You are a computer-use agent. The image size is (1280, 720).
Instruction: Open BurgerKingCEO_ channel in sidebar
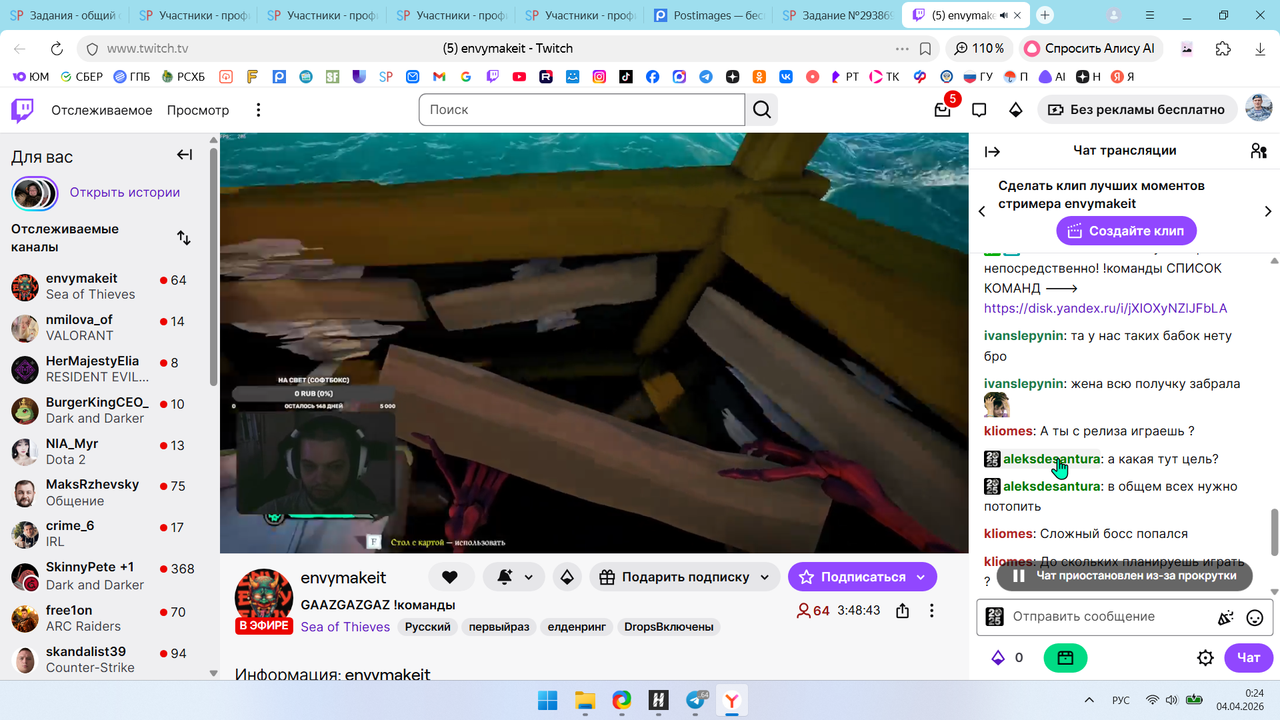tap(105, 411)
